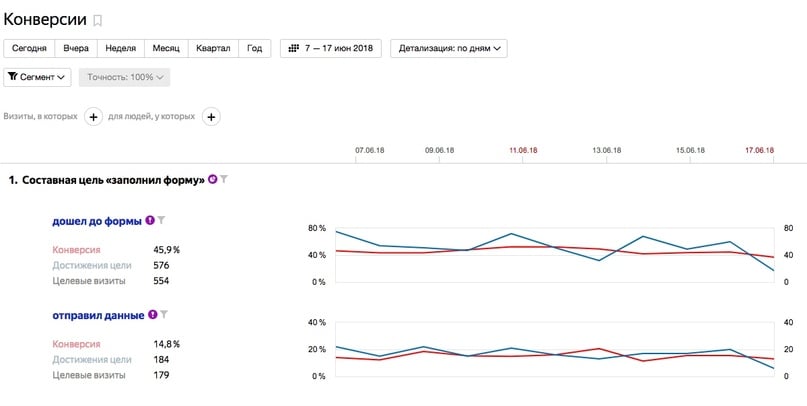
Task: Select the Неделя period tab
Action: tap(121, 48)
